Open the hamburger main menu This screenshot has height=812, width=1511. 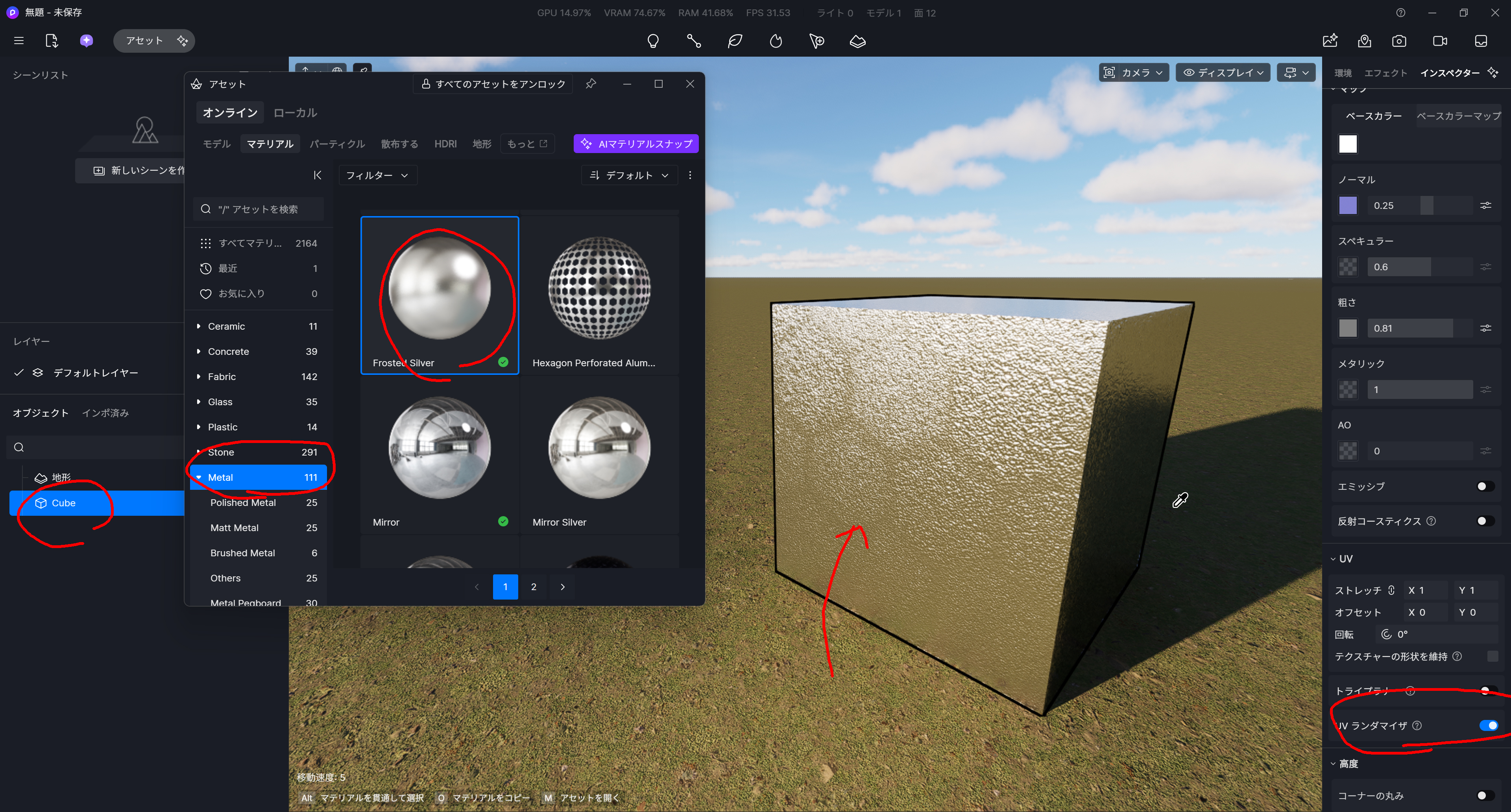pos(19,41)
